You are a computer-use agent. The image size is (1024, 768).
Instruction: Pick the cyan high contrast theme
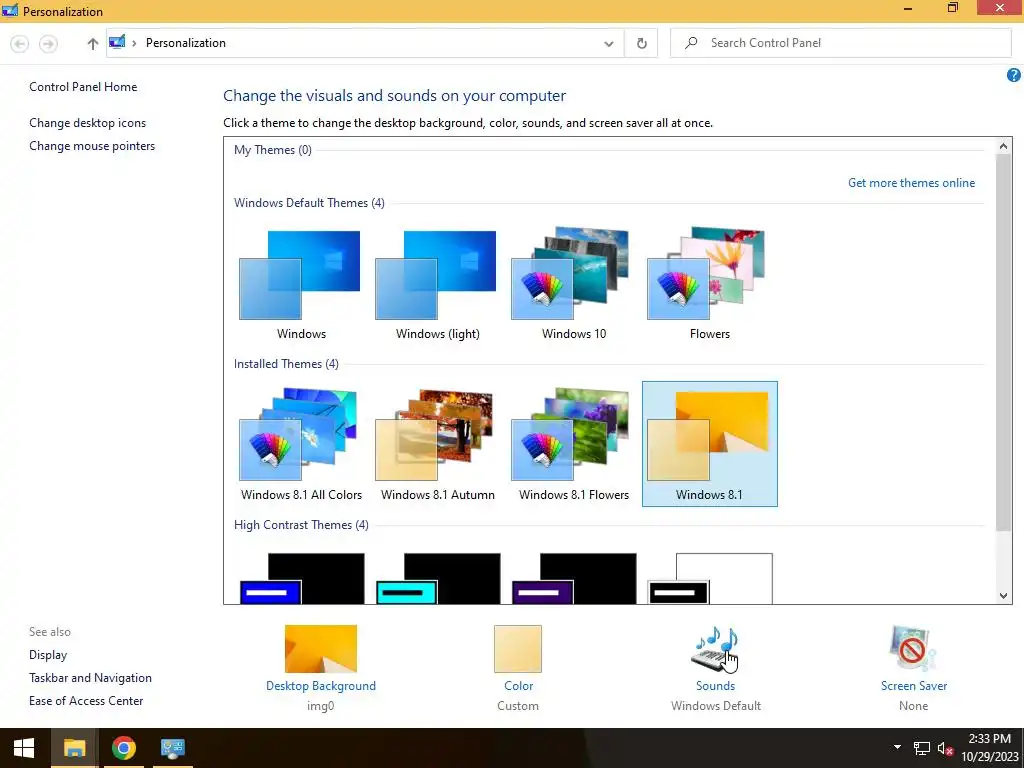coord(438,579)
